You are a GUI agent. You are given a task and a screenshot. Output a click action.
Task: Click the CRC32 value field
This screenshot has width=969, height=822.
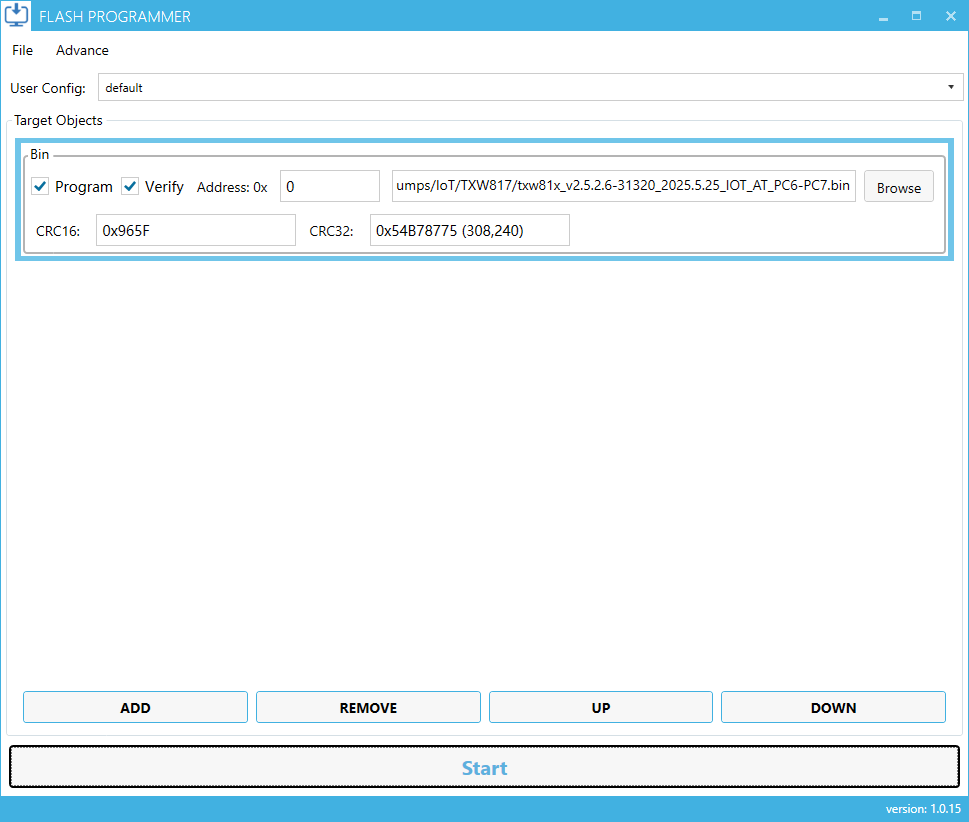click(470, 231)
